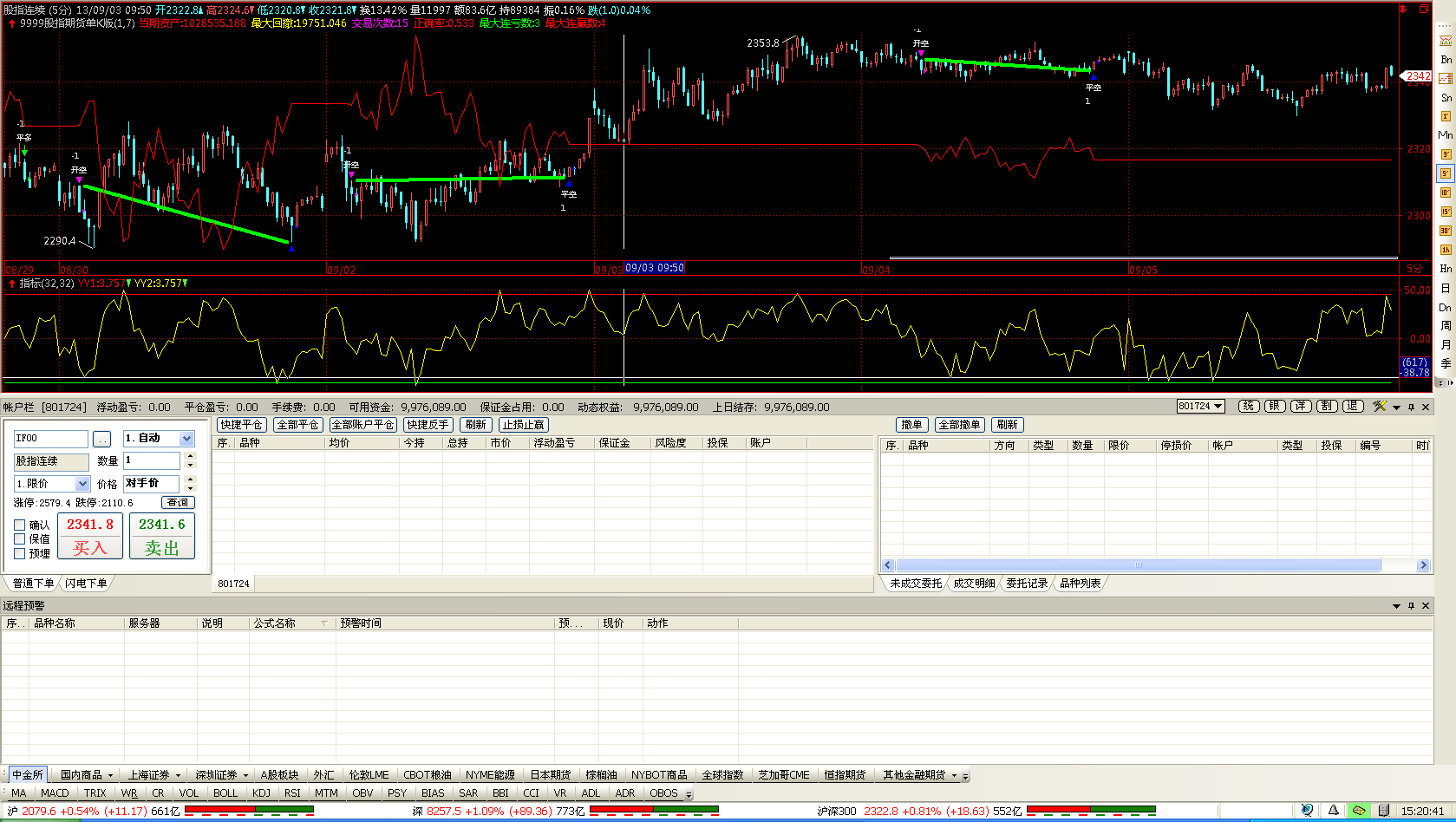Switch to 30-minute chart period icon
Screen dimensions: 1456x822
coord(1446,231)
